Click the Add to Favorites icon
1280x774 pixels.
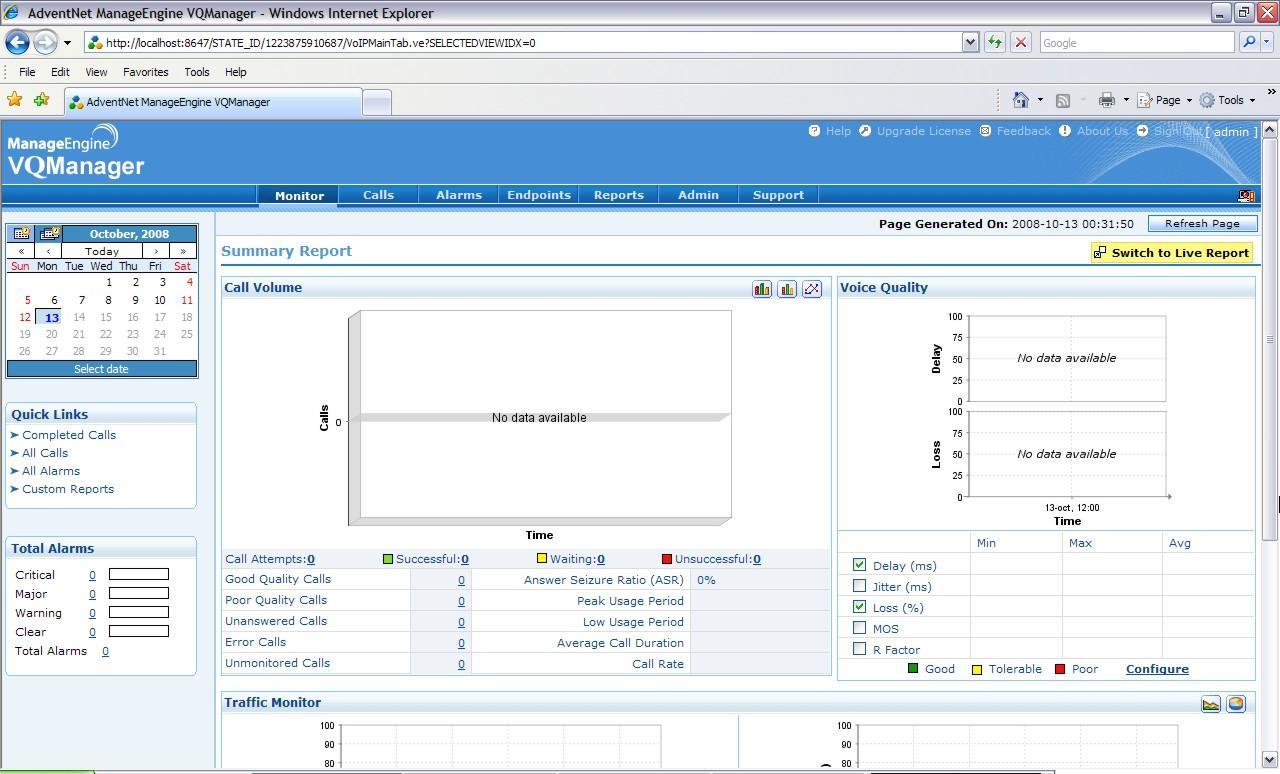click(41, 100)
